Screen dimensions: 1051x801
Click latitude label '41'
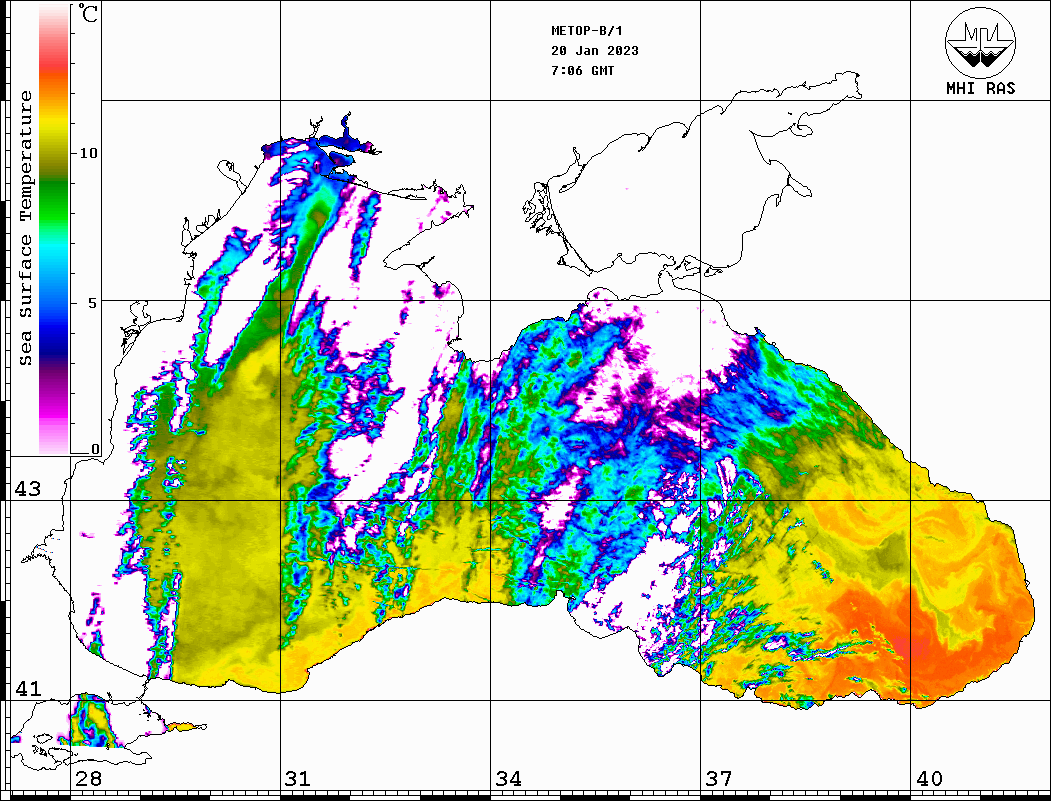click(x=27, y=688)
